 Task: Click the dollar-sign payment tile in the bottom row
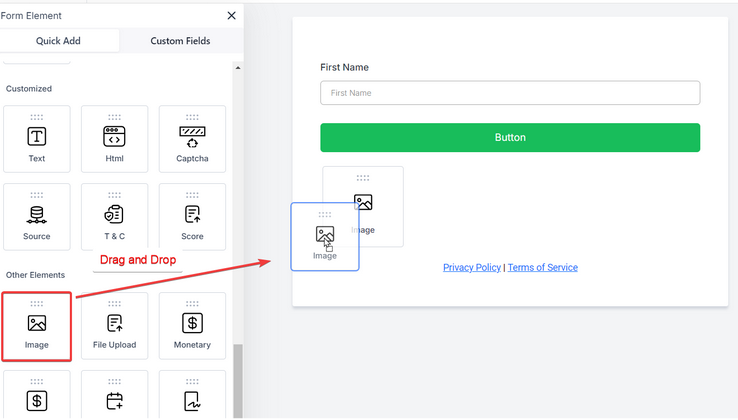click(x=37, y=396)
